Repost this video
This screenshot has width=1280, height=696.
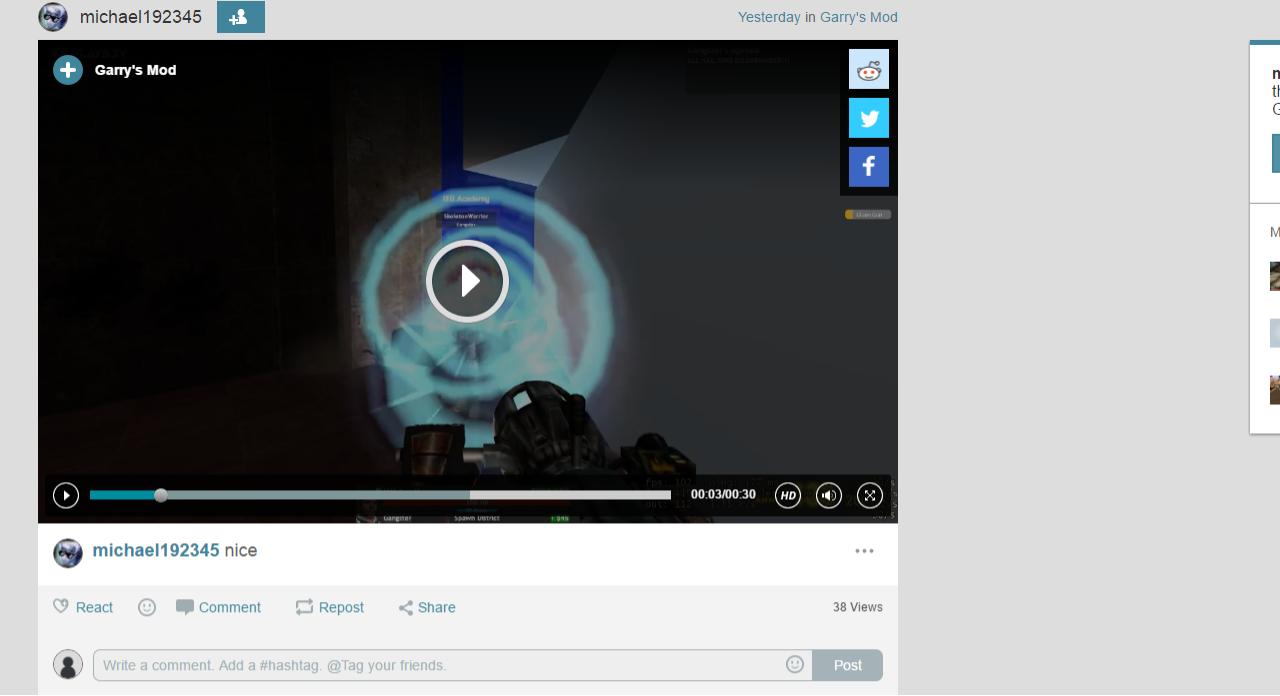[329, 607]
